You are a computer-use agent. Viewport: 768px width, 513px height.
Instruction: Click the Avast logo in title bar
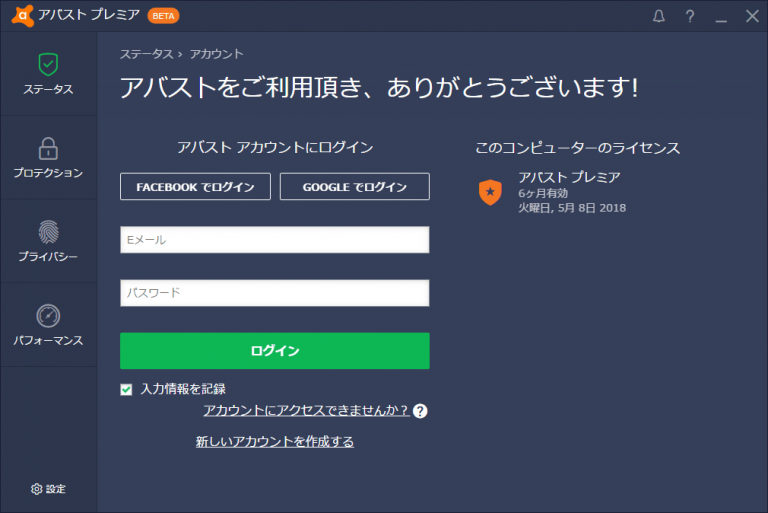pyautogui.click(x=23, y=16)
